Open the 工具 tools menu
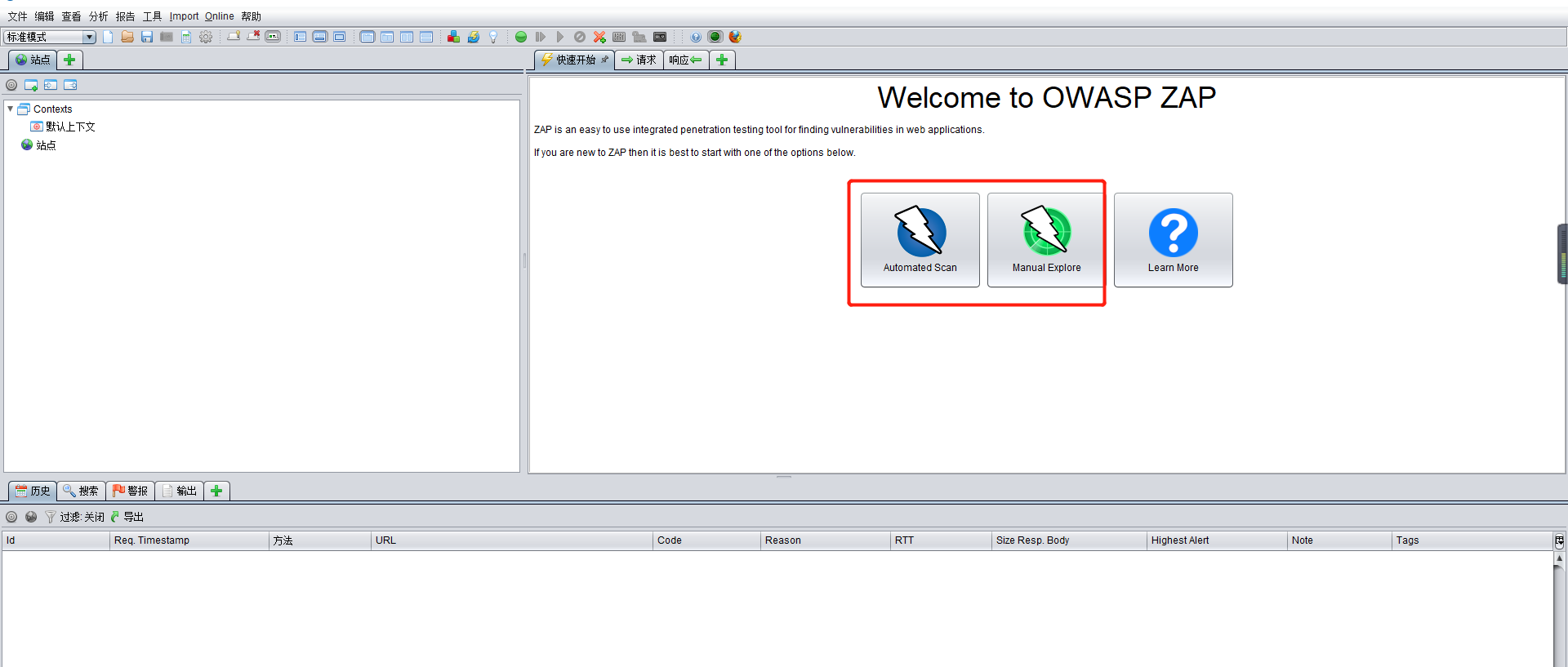Viewport: 1568px width, 667px height. [152, 16]
